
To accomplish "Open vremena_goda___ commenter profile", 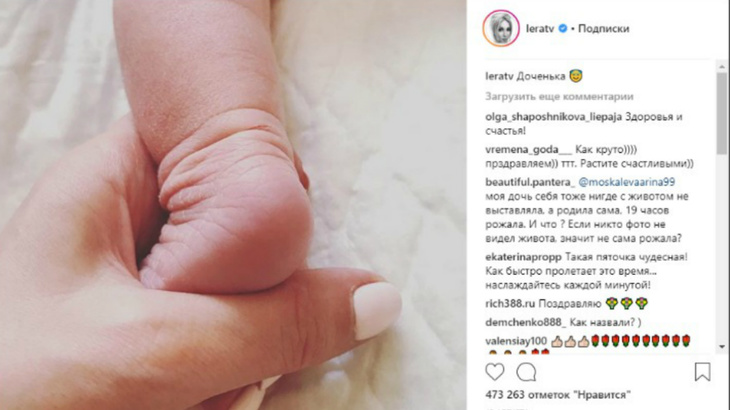I will point(528,149).
